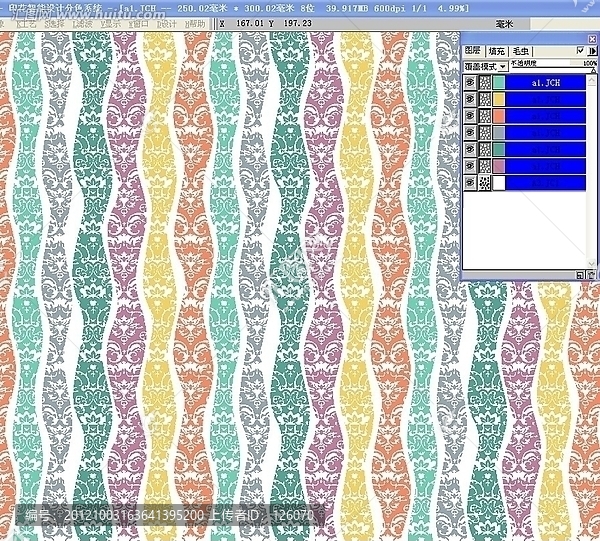The height and width of the screenshot is (541, 600).
Task: Hide the gray layer with its eye
Action: point(470,133)
